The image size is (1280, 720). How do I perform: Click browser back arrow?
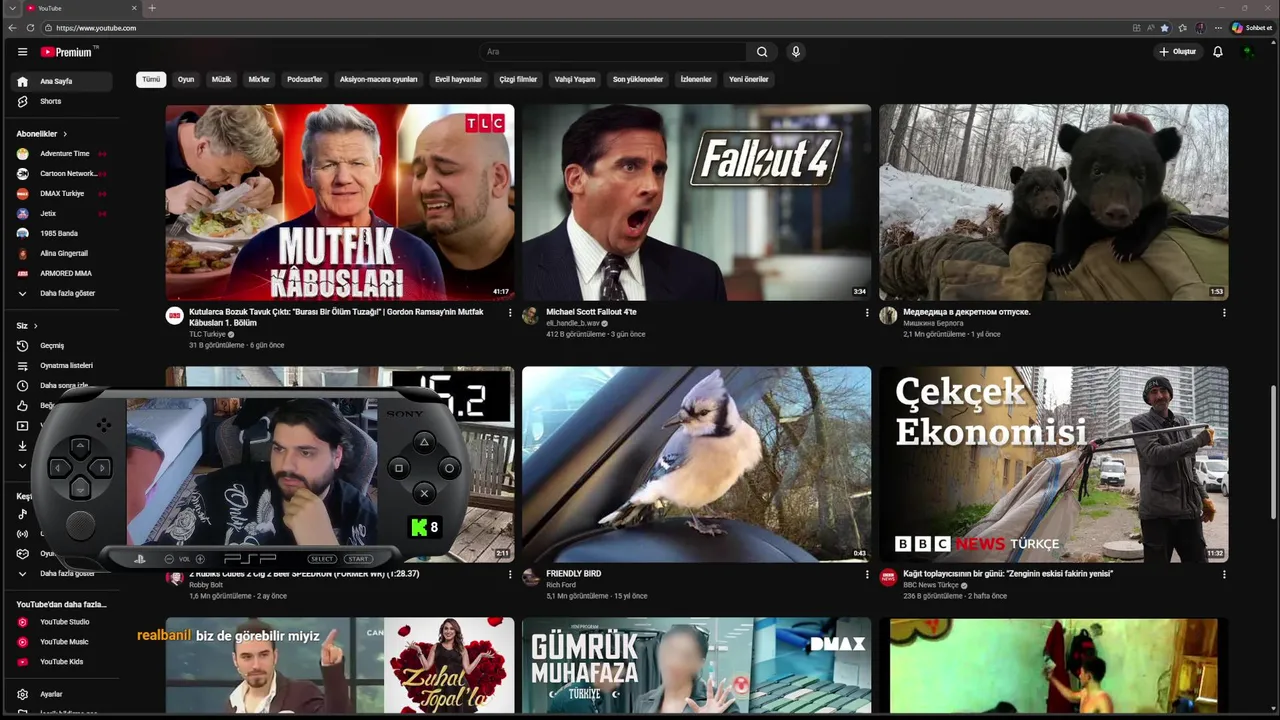[12, 28]
